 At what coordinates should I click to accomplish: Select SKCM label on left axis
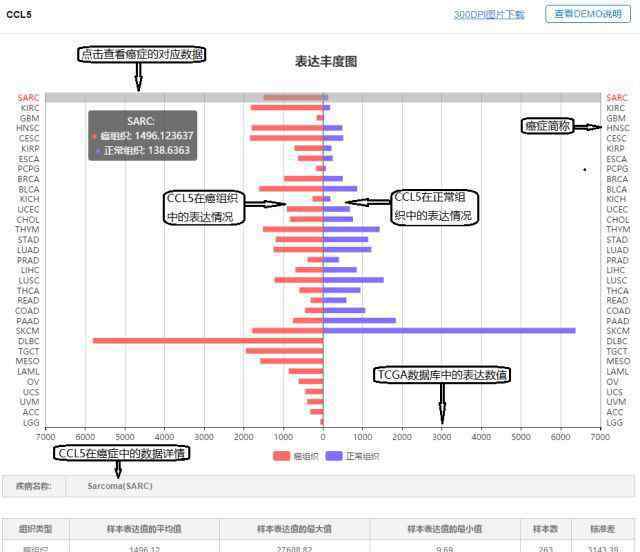pos(28,331)
